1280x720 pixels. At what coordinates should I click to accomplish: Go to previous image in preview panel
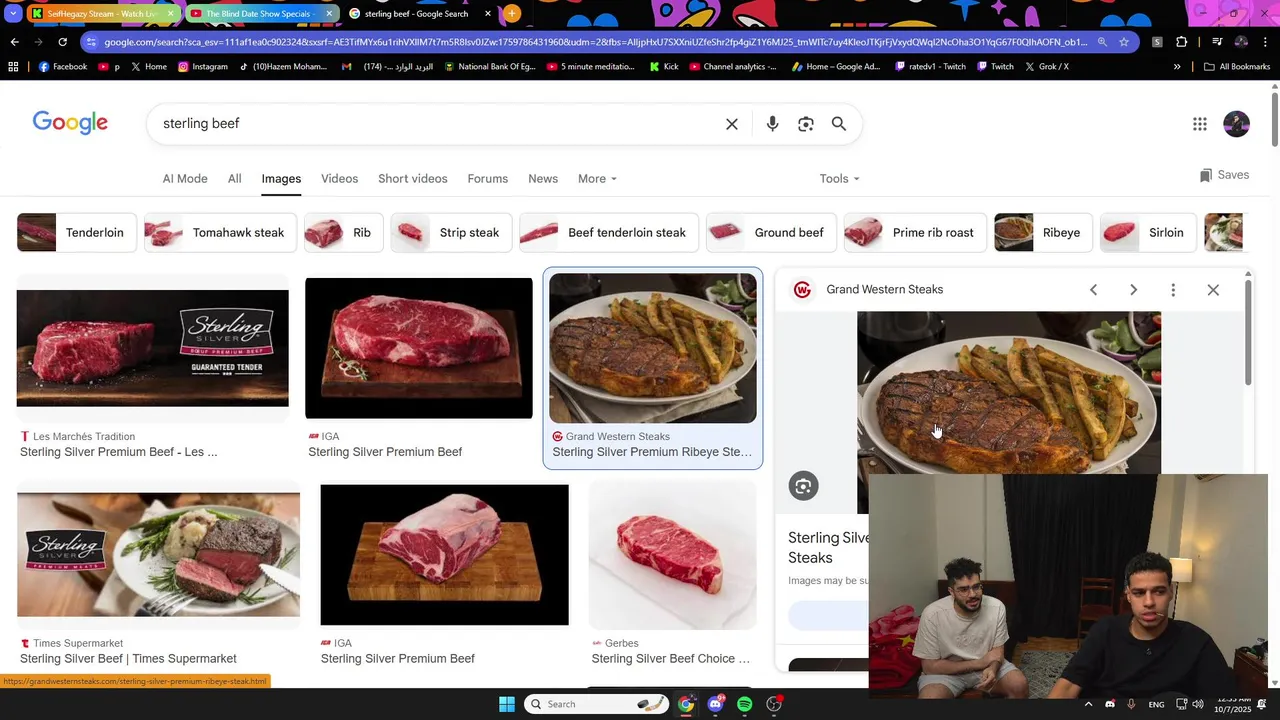pos(1093,290)
